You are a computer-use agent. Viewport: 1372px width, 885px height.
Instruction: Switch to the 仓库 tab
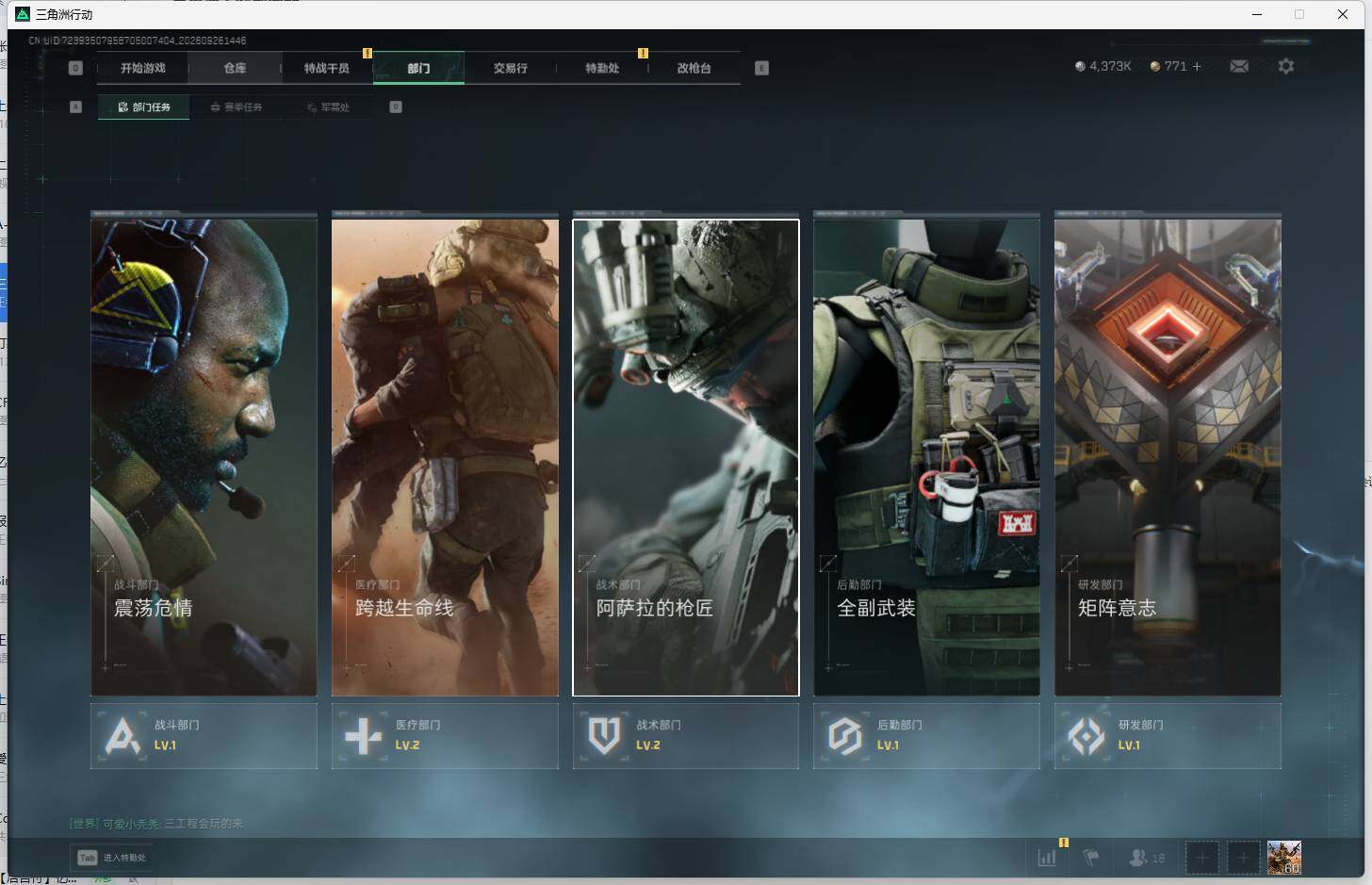point(235,68)
